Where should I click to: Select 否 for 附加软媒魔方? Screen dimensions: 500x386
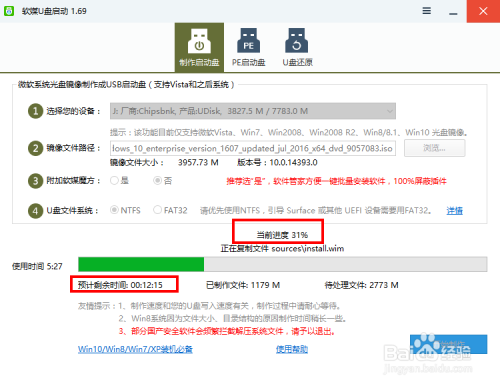click(x=162, y=181)
